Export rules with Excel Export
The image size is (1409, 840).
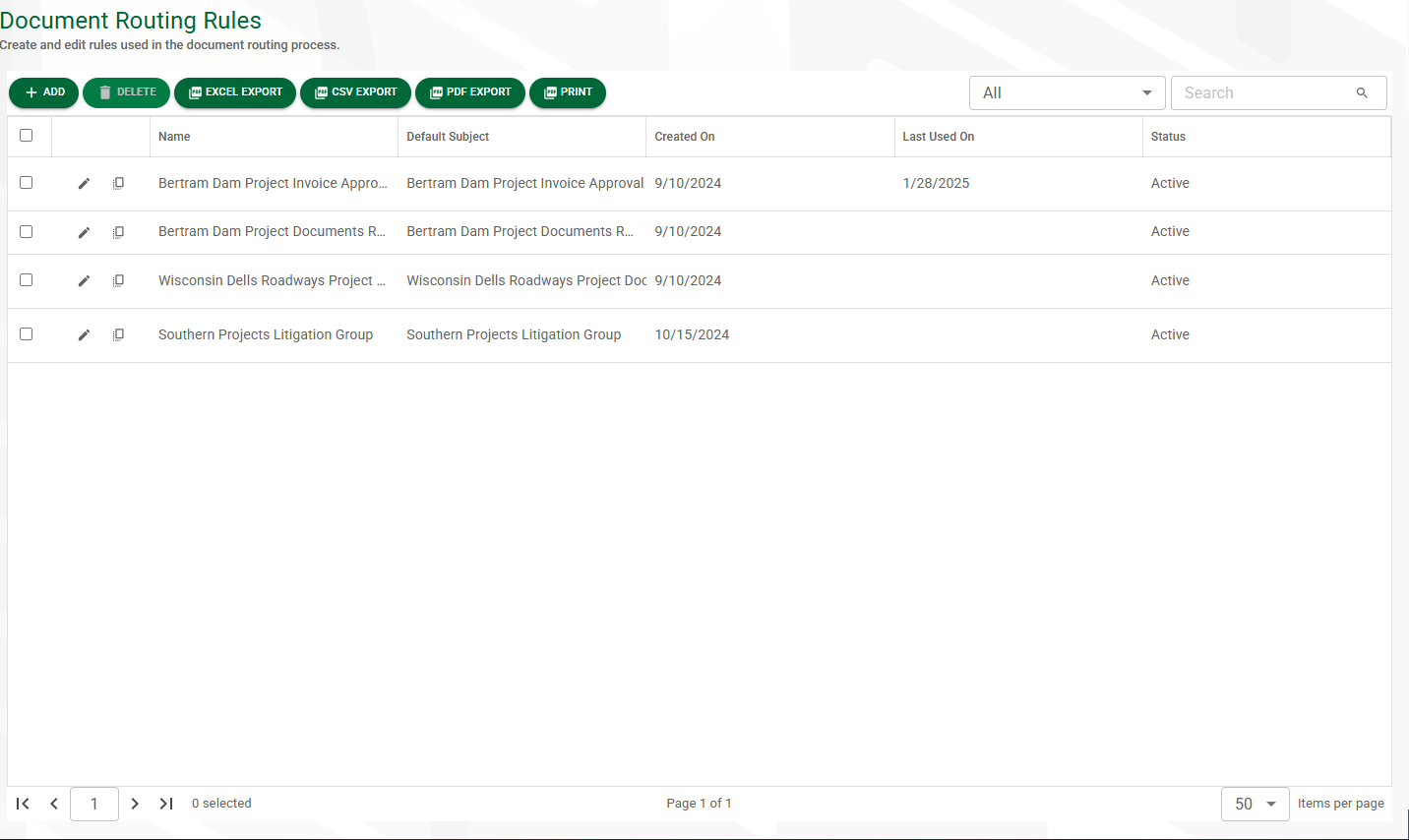point(235,92)
